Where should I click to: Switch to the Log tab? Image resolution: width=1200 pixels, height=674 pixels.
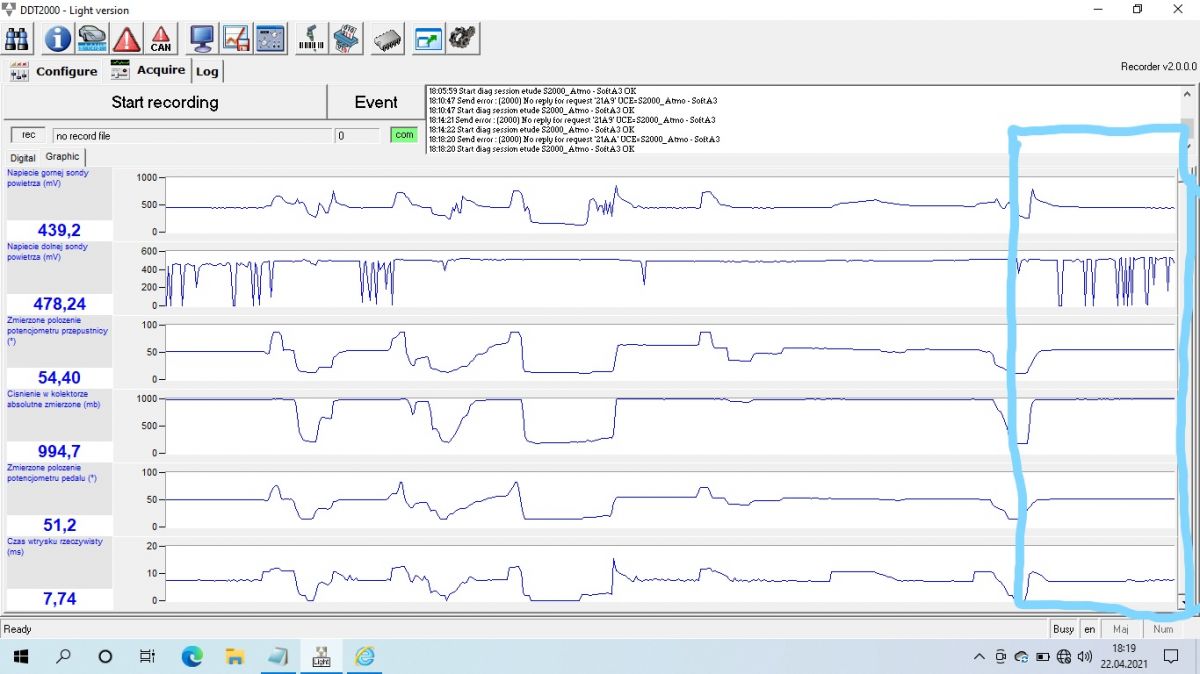pyautogui.click(x=207, y=72)
